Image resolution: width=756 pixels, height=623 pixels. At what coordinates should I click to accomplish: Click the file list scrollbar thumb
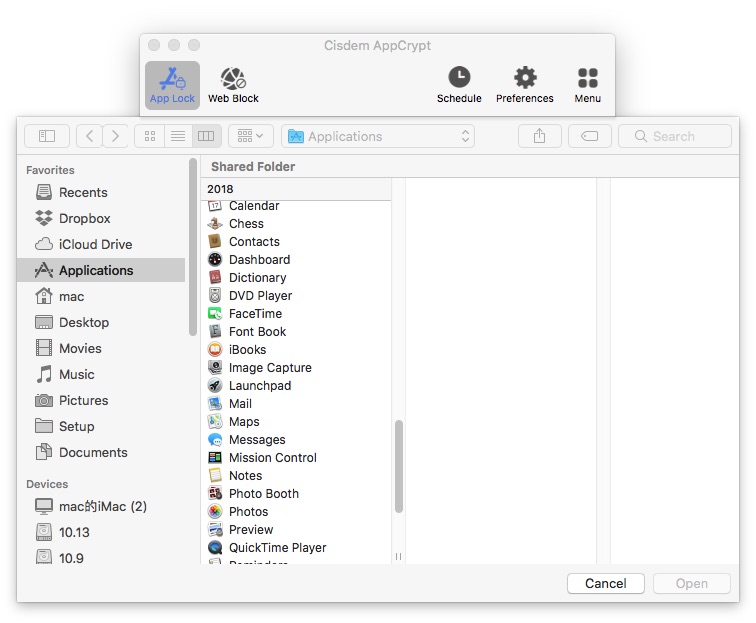399,466
